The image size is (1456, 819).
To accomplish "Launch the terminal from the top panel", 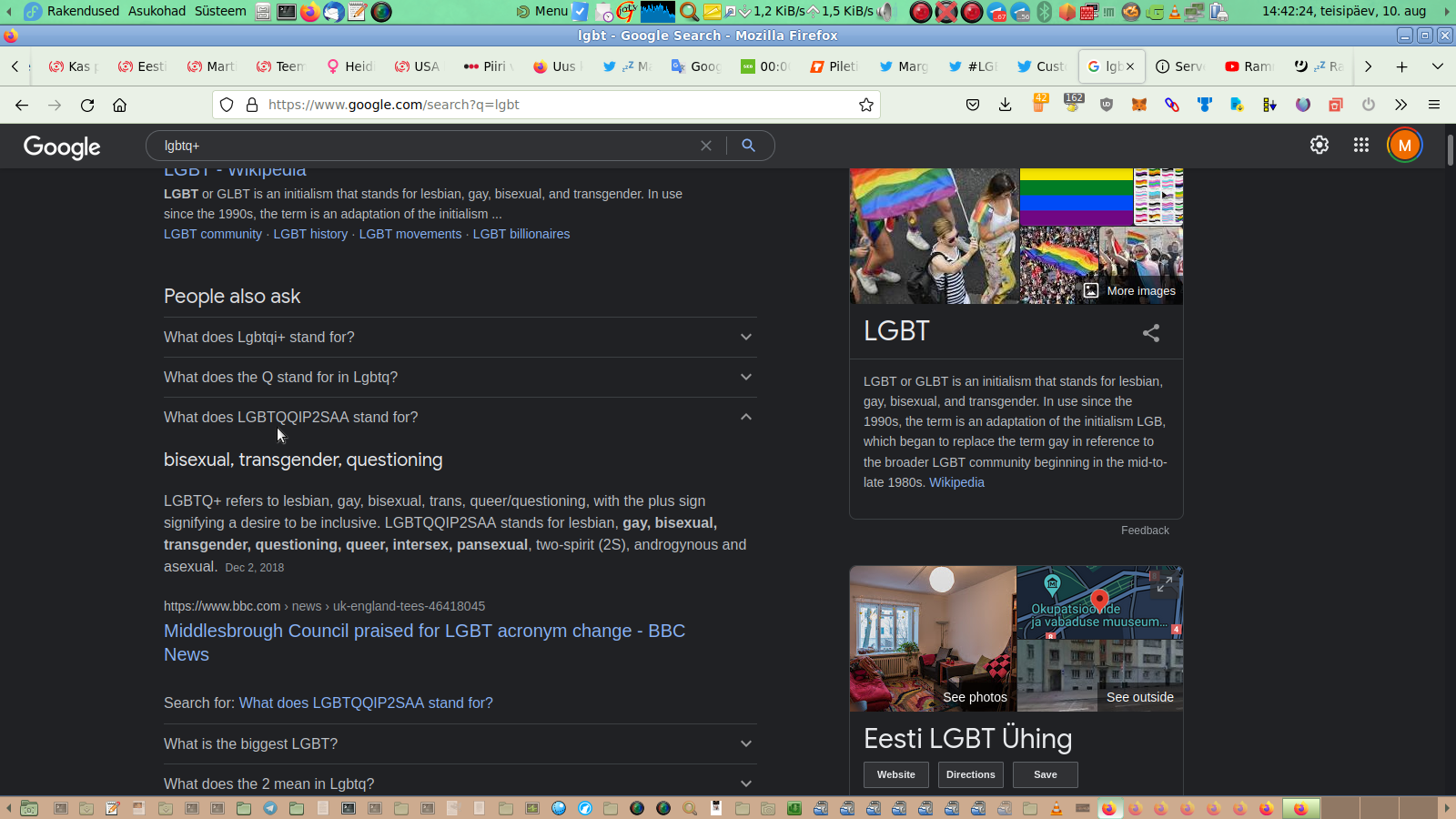I will tap(286, 11).
